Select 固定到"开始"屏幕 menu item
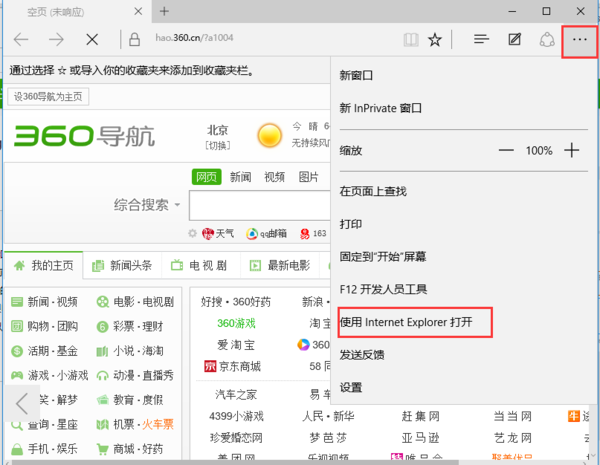 [x=383, y=256]
